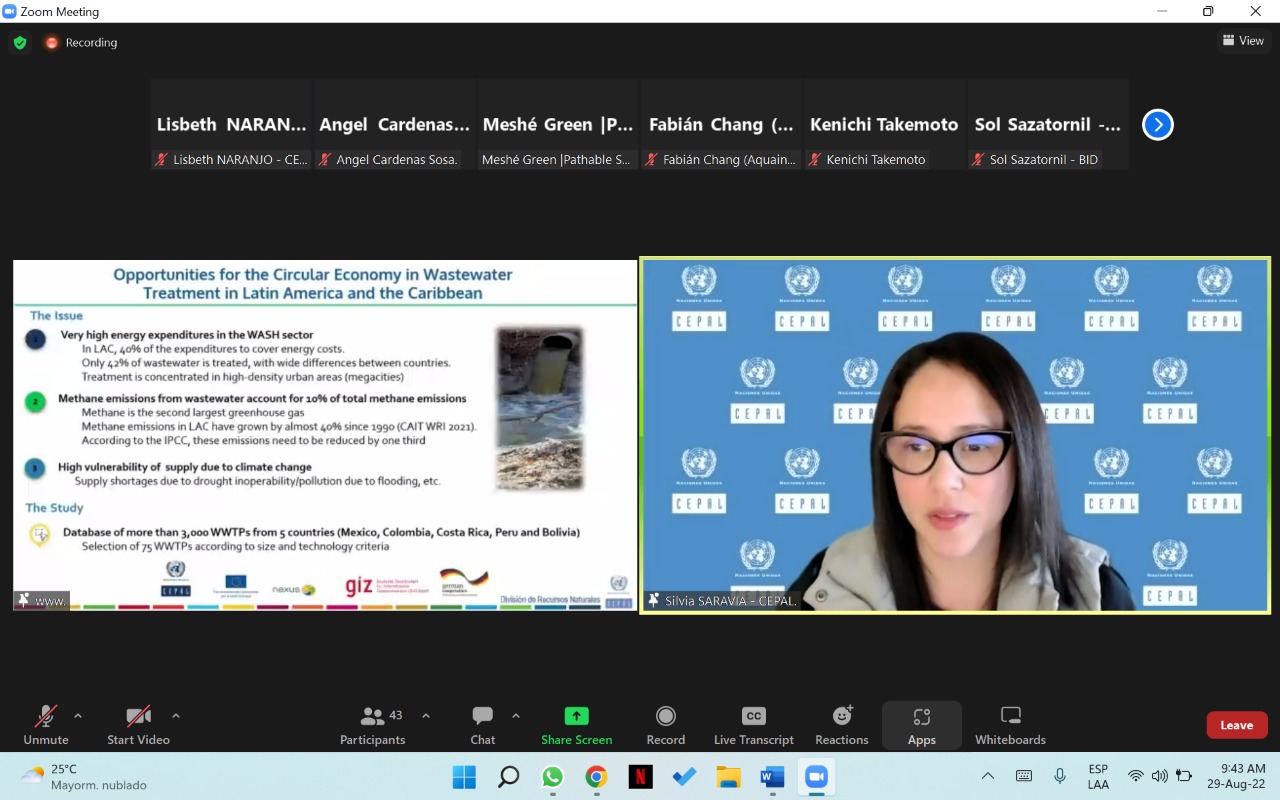Viewport: 1280px width, 800px height.
Task: Expand the Chat options caret
Action: tap(516, 716)
